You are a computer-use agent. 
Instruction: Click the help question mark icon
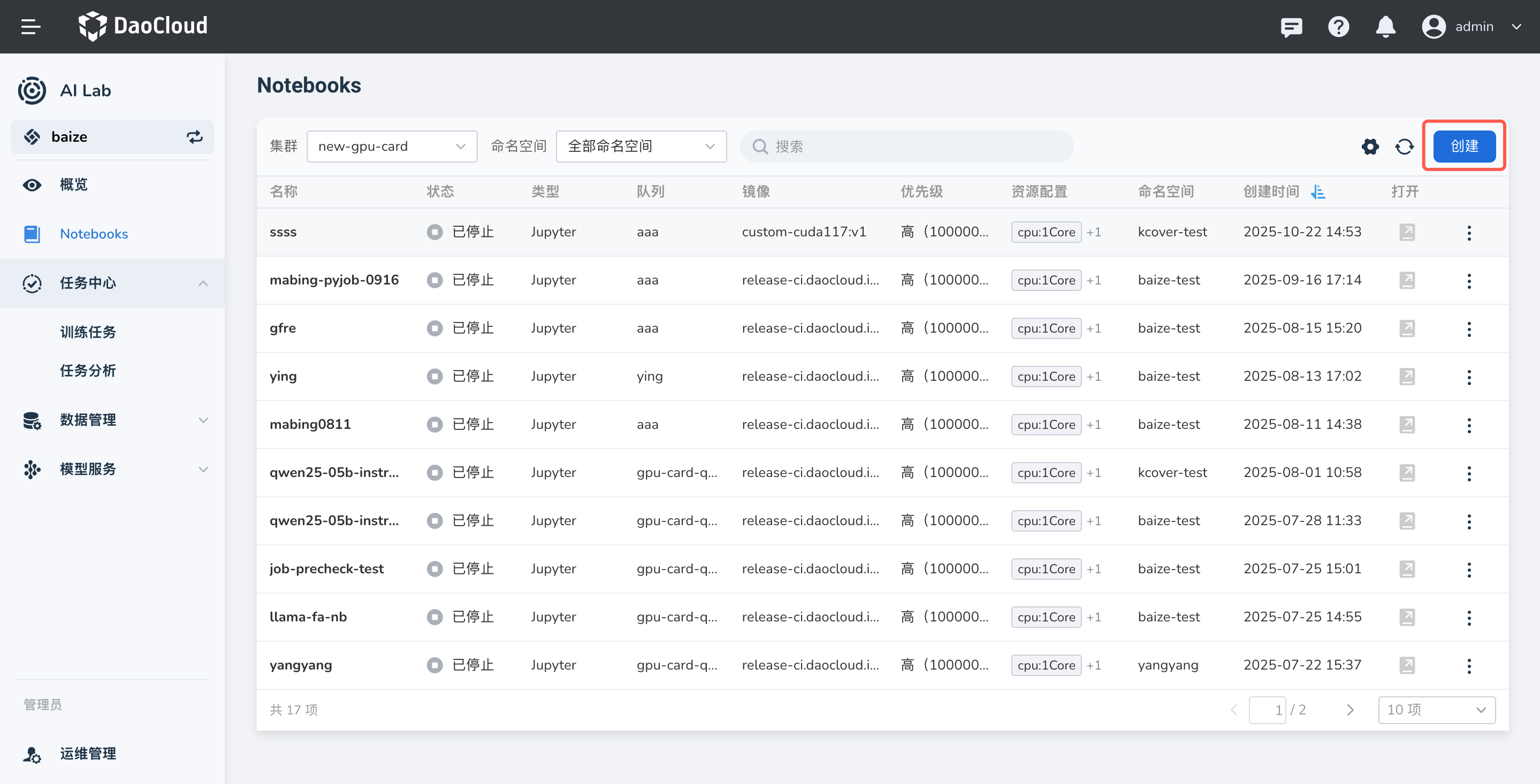1338,27
